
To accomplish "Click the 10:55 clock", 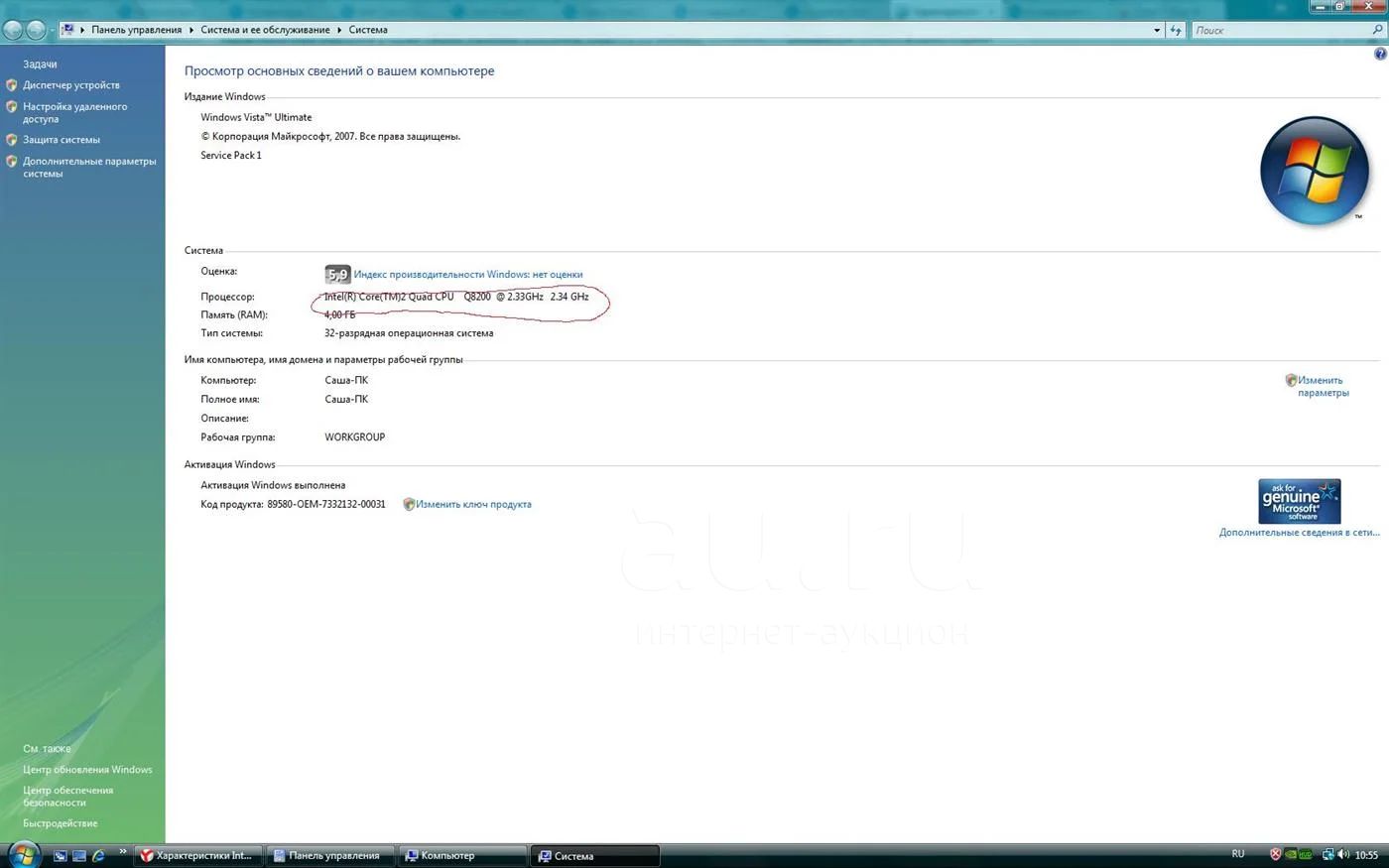I will [1366, 855].
